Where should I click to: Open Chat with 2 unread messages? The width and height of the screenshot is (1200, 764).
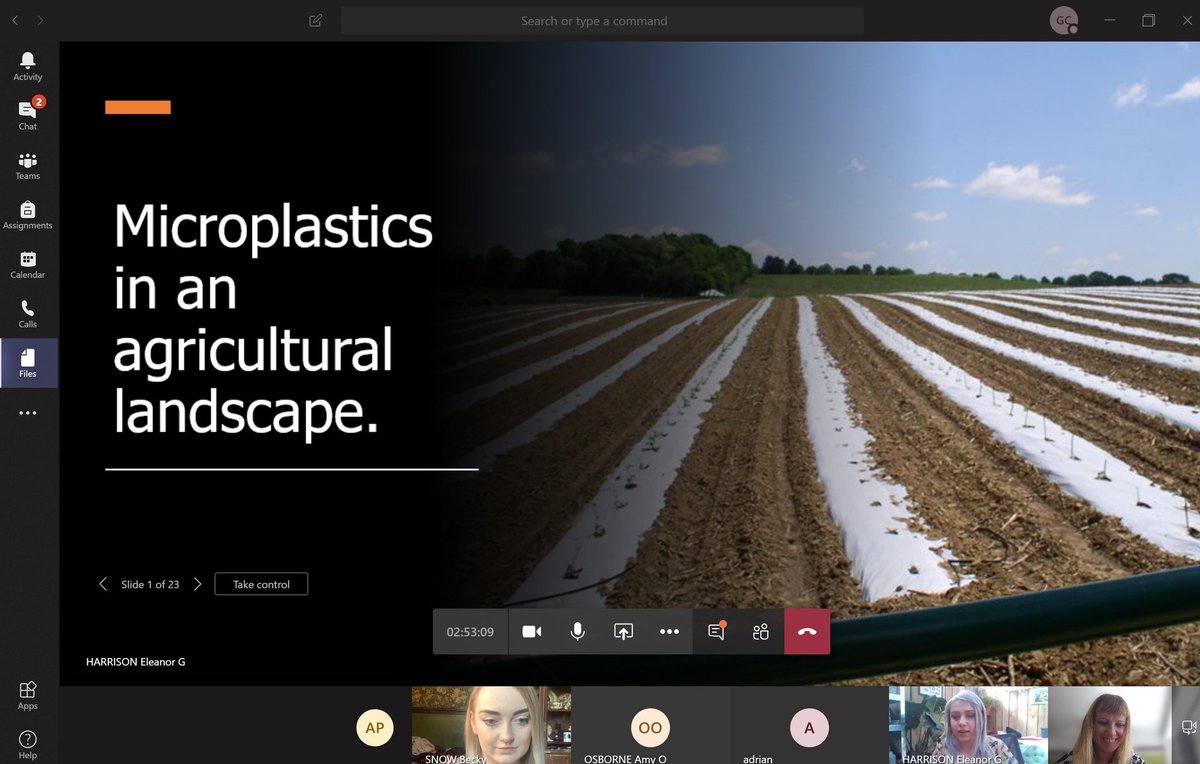(x=28, y=115)
